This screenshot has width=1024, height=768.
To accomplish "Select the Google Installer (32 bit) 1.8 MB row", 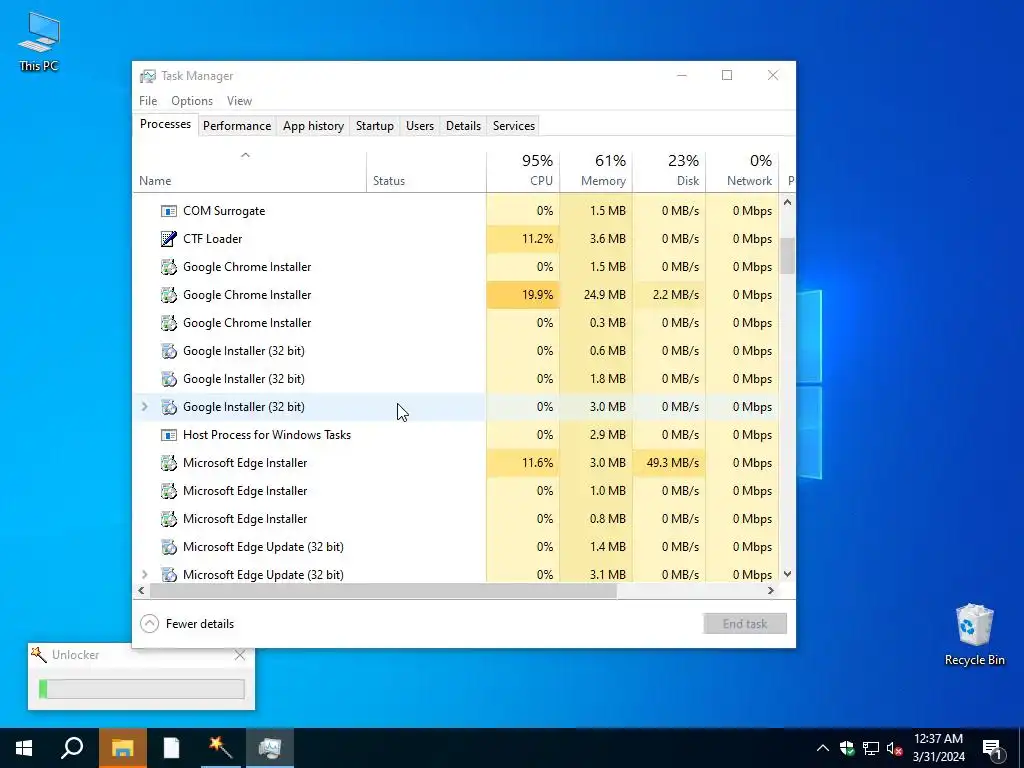I will point(456,379).
